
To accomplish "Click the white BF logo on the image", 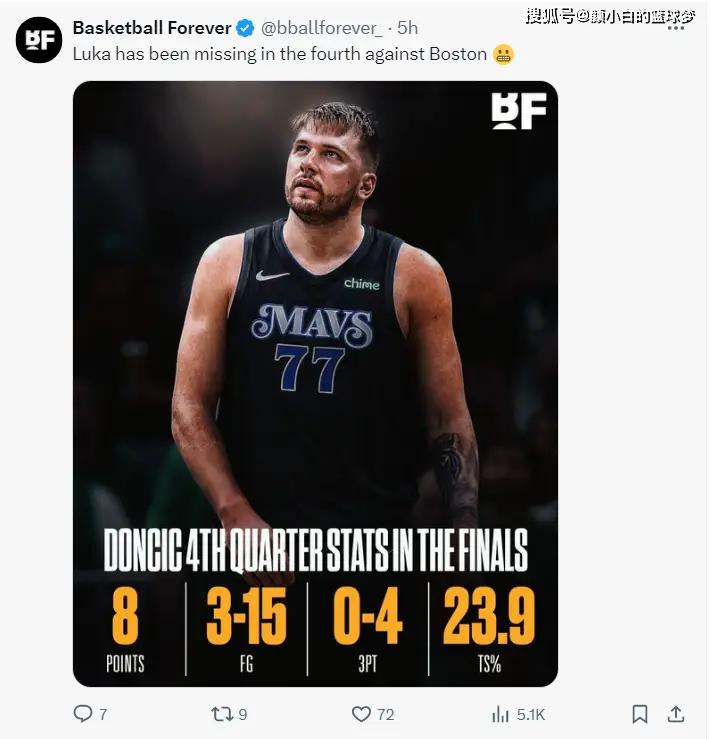I will click(x=518, y=110).
